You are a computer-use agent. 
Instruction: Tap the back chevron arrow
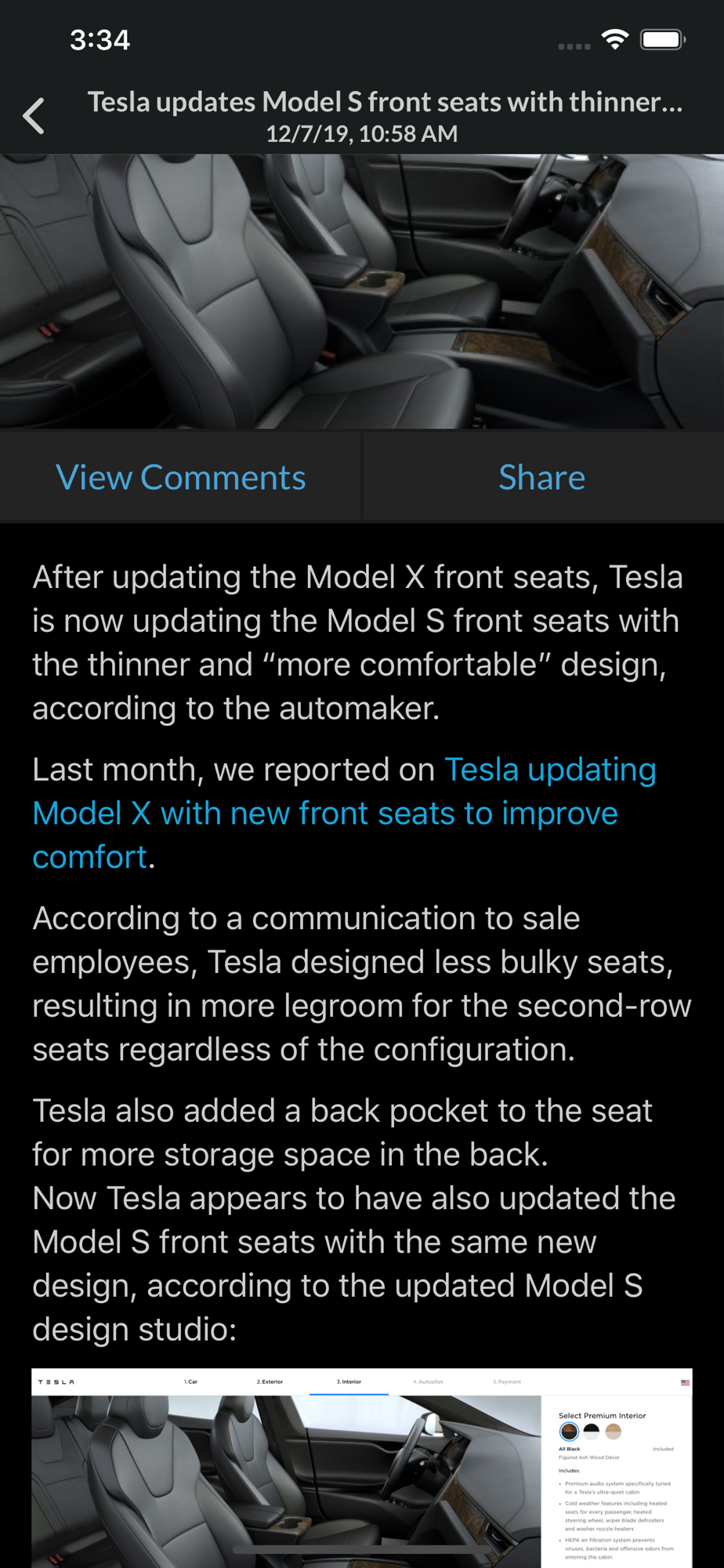click(34, 117)
